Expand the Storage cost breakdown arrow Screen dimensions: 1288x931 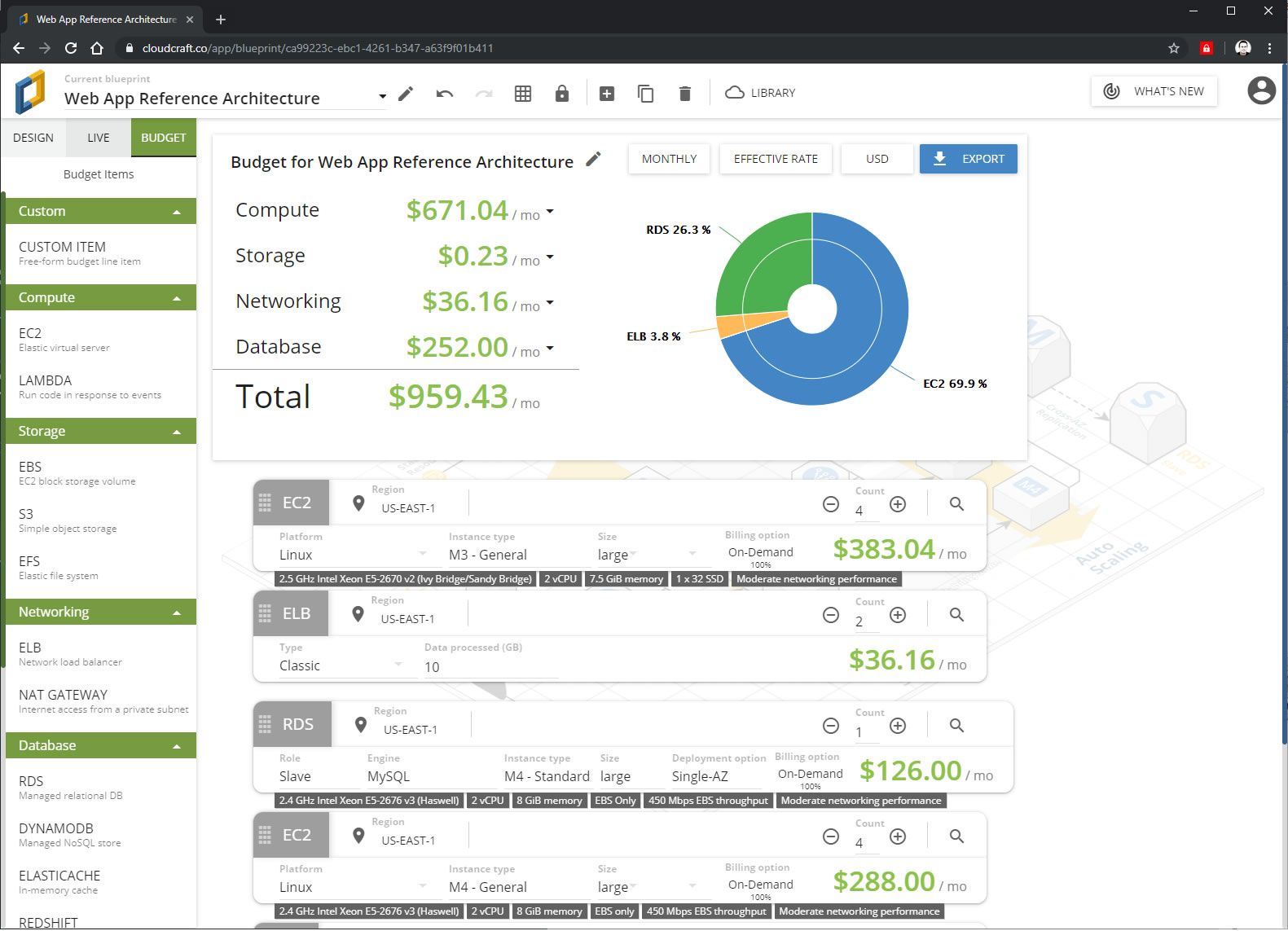point(550,257)
